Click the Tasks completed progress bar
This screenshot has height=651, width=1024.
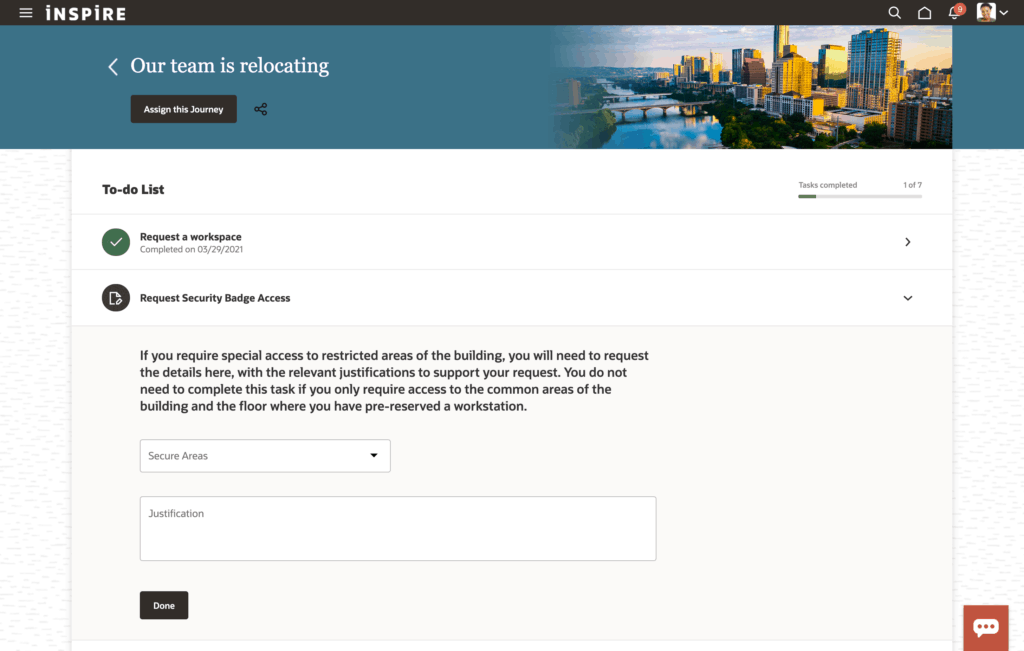pos(859,197)
